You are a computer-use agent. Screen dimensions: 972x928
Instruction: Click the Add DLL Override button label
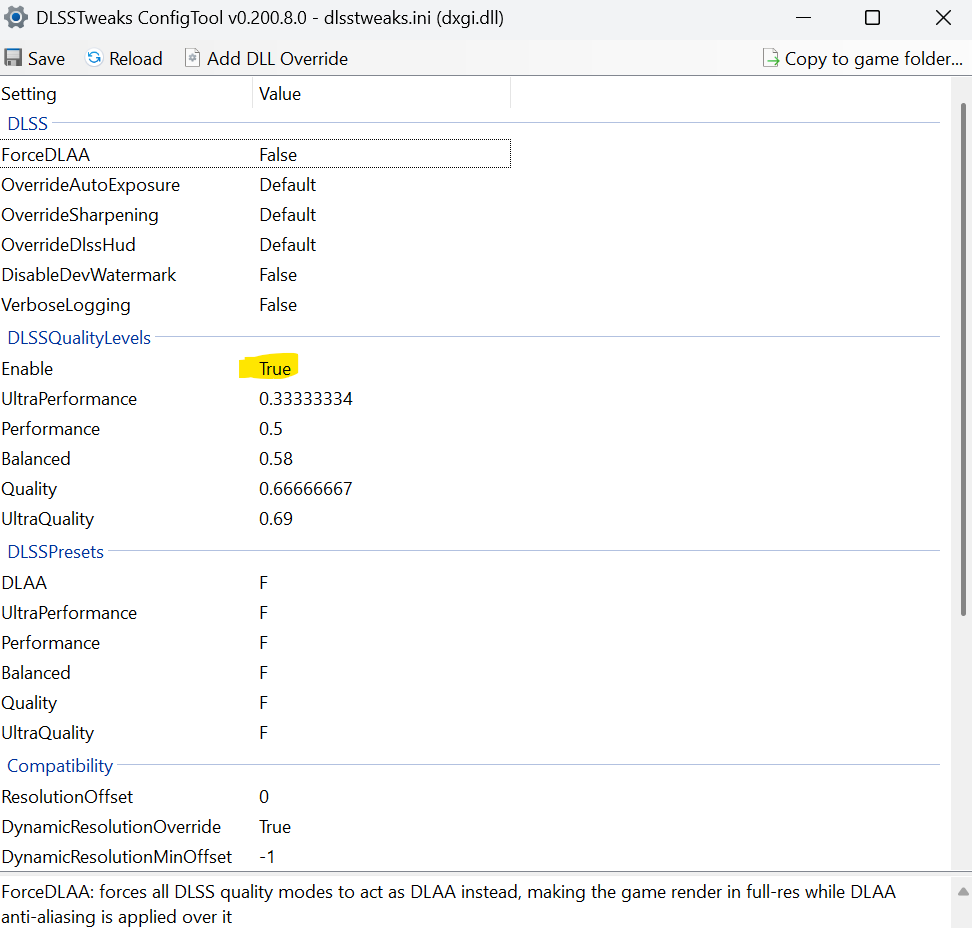point(277,59)
